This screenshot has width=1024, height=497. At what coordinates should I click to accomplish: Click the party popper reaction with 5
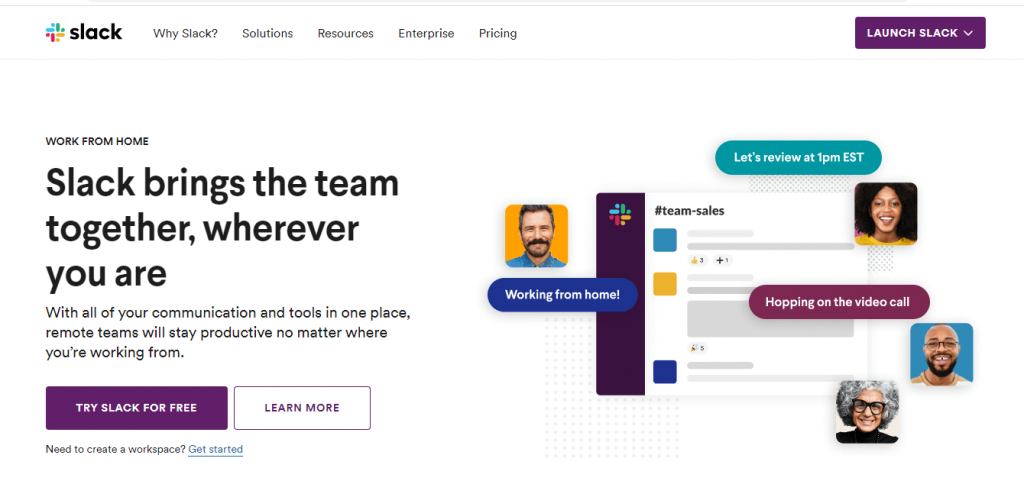coord(697,348)
